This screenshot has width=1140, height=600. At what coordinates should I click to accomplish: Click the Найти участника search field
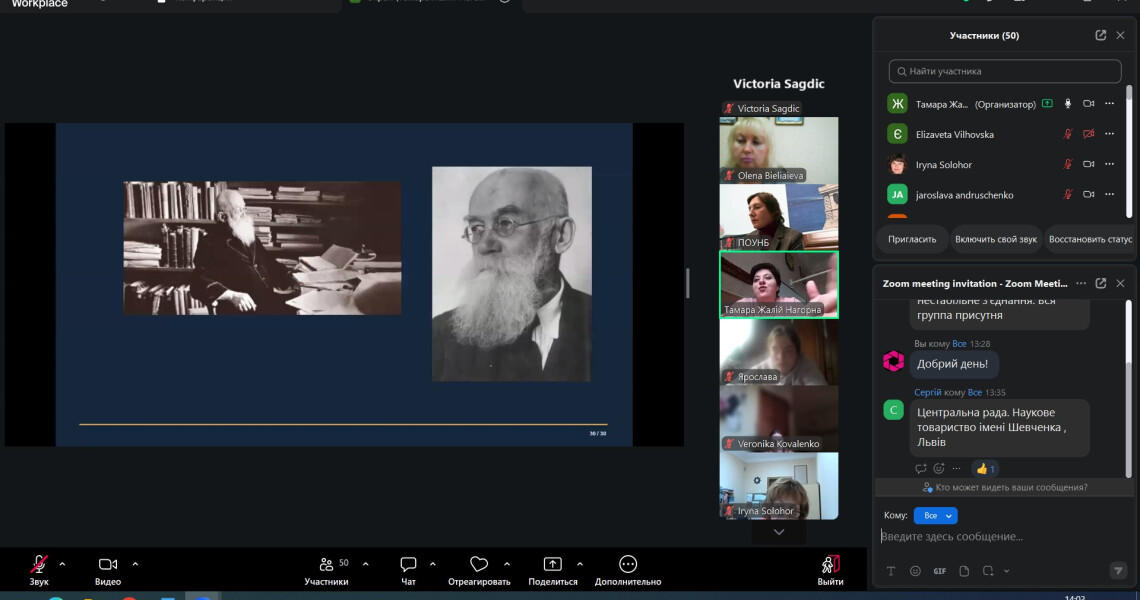(x=1005, y=71)
